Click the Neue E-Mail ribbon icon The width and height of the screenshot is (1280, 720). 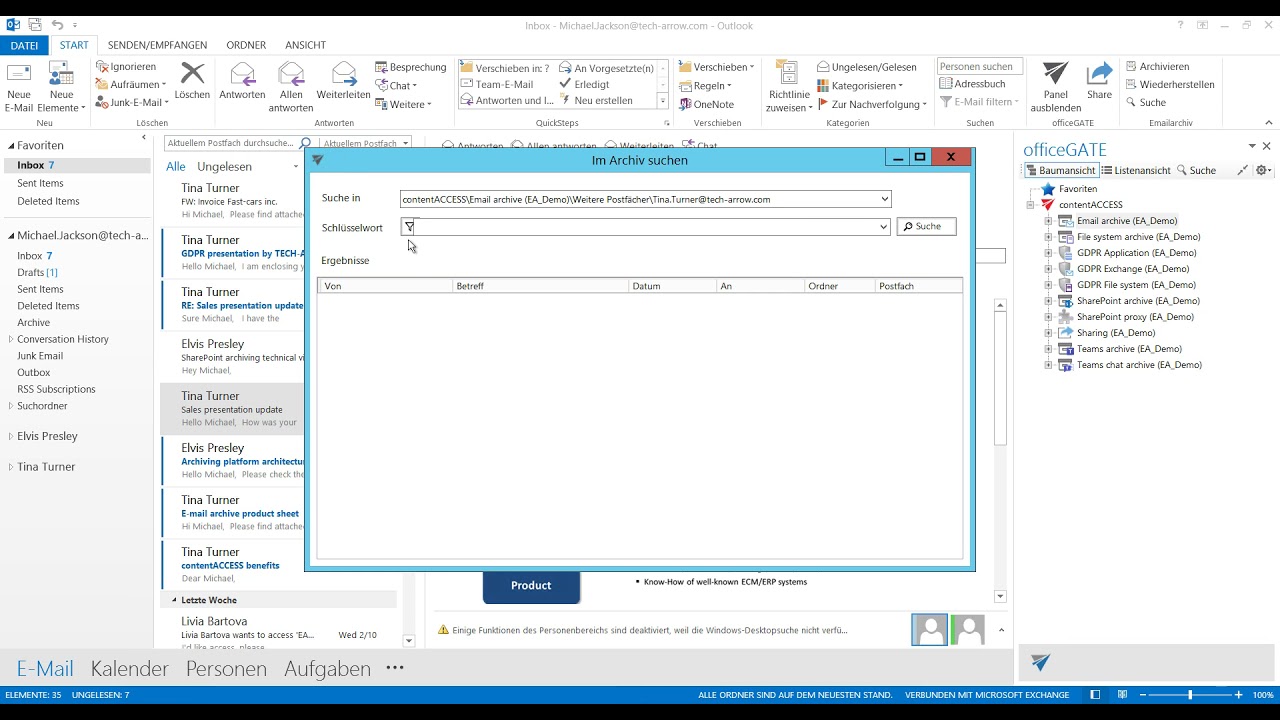[19, 87]
